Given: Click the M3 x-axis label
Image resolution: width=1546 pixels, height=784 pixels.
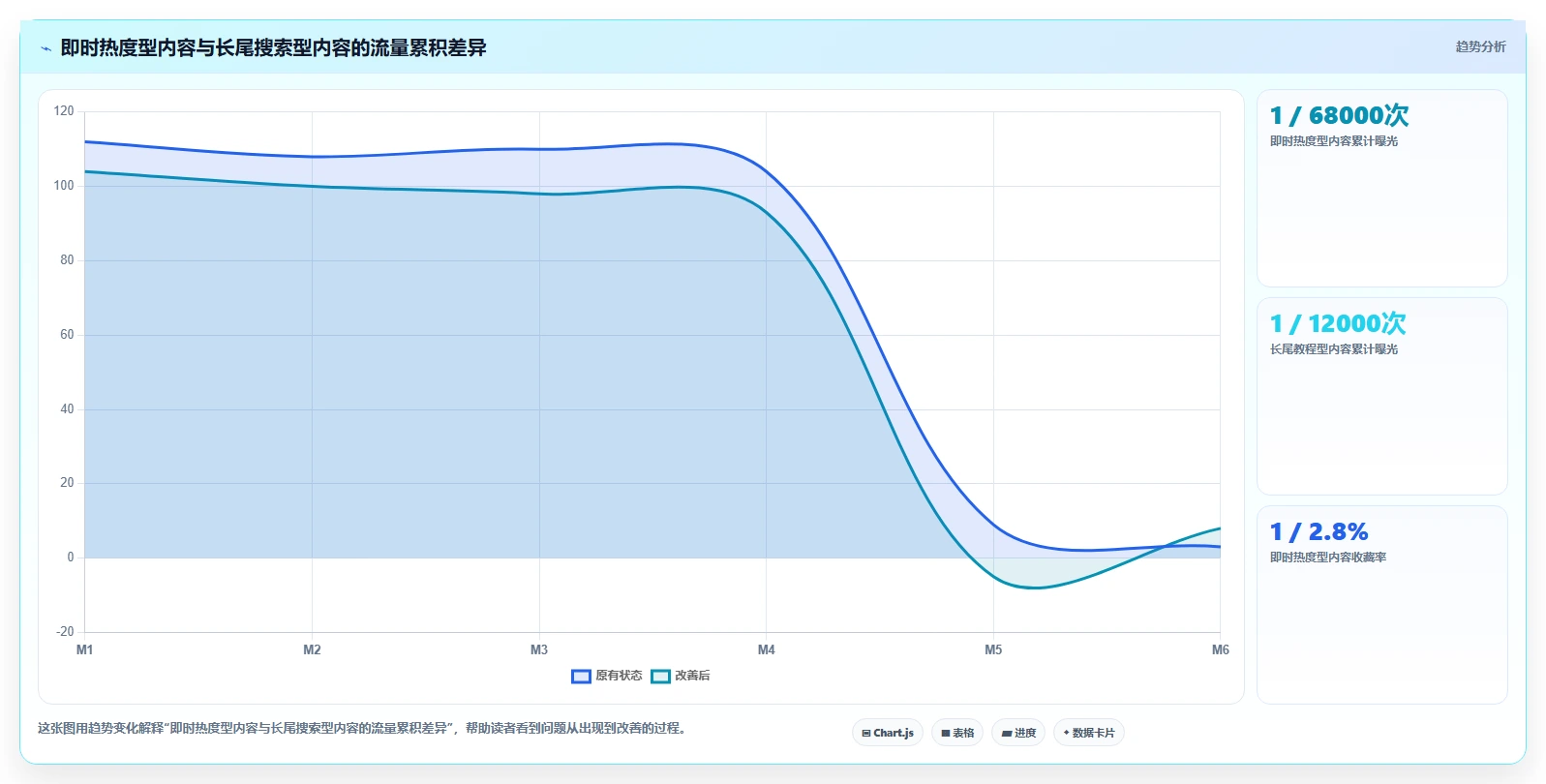Looking at the screenshot, I should (x=539, y=649).
